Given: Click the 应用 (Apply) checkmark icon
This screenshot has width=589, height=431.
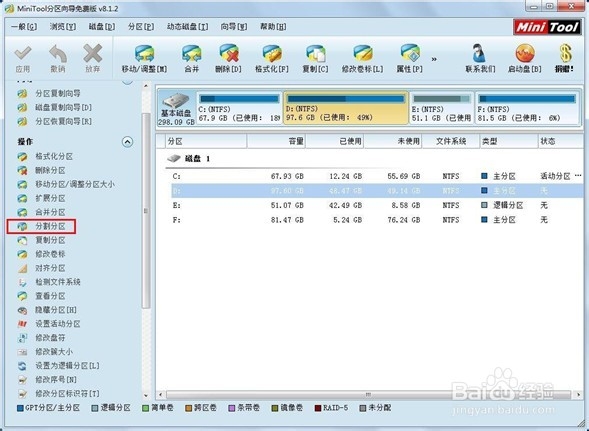Looking at the screenshot, I should point(23,53).
